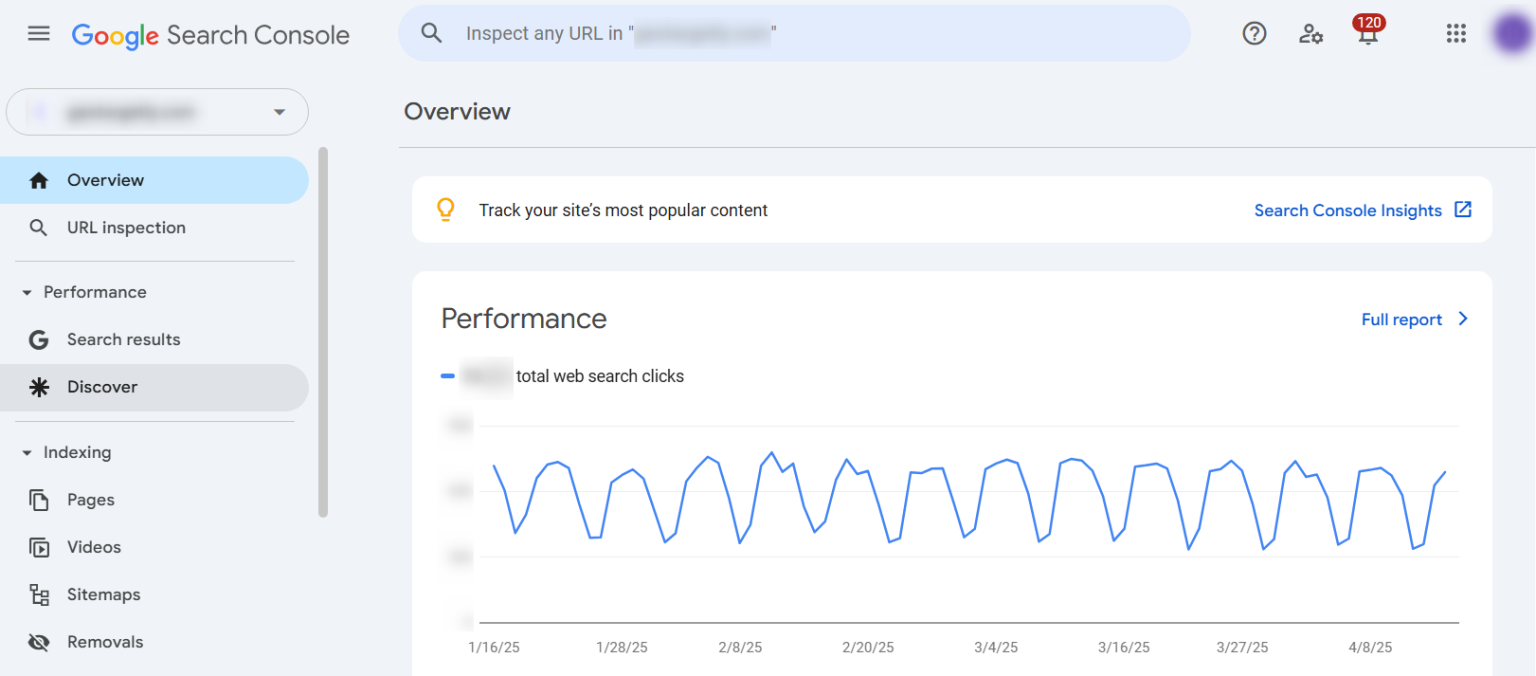Click the lightbulb tip icon

pos(446,210)
